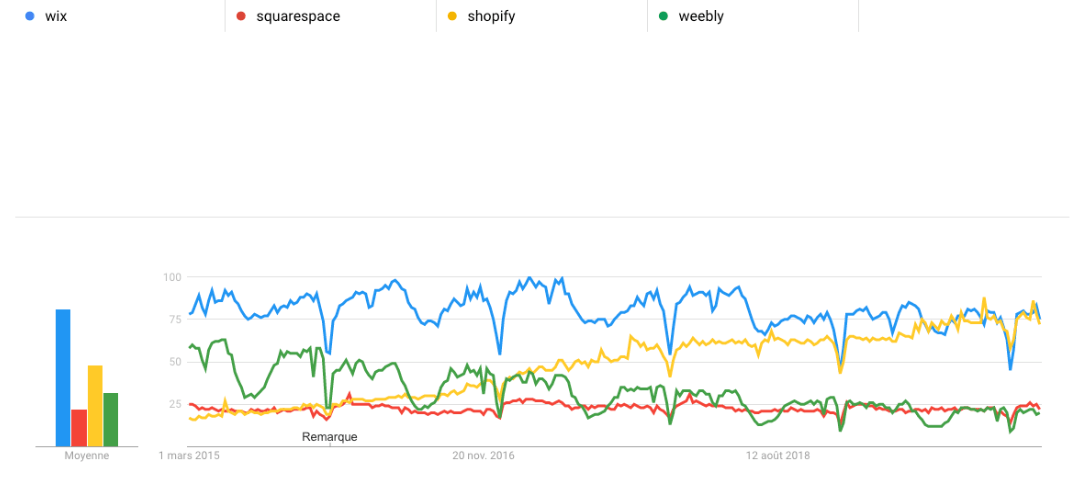Click the 100 value on the y-axis
1071x492 pixels.
coord(172,277)
